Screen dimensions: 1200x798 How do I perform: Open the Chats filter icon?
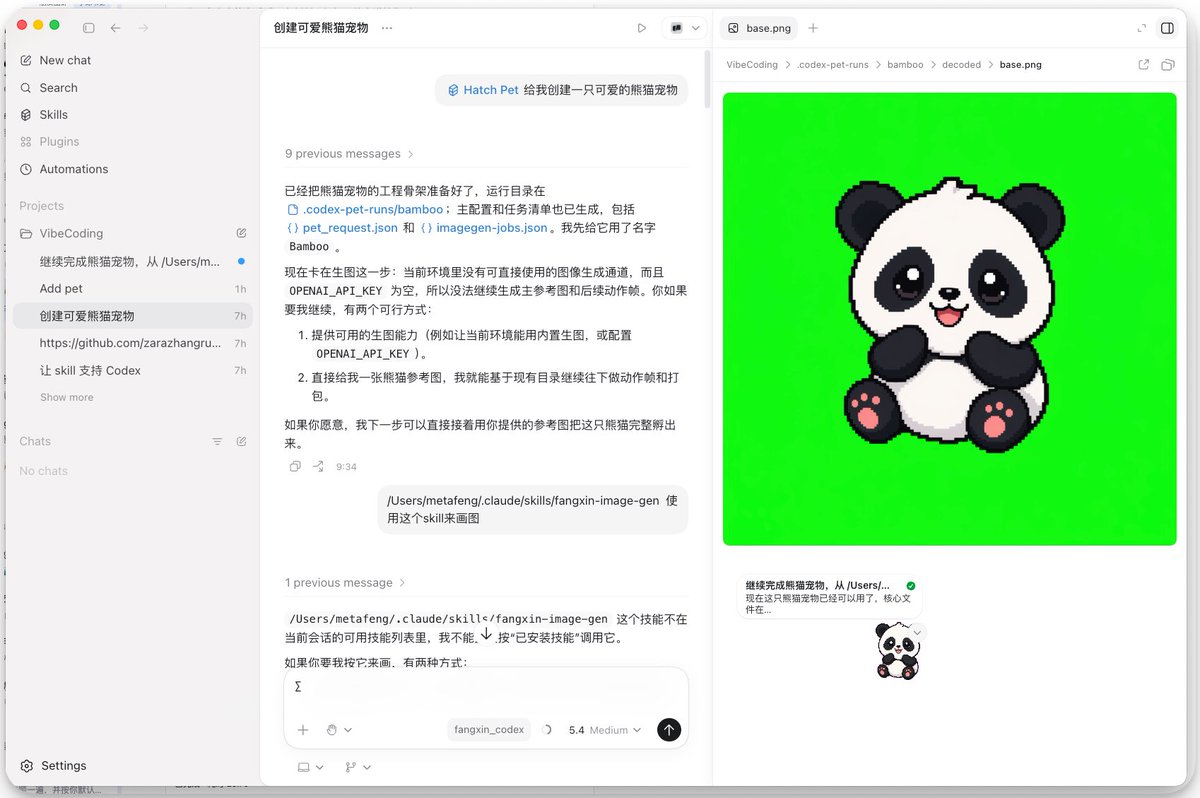217,441
